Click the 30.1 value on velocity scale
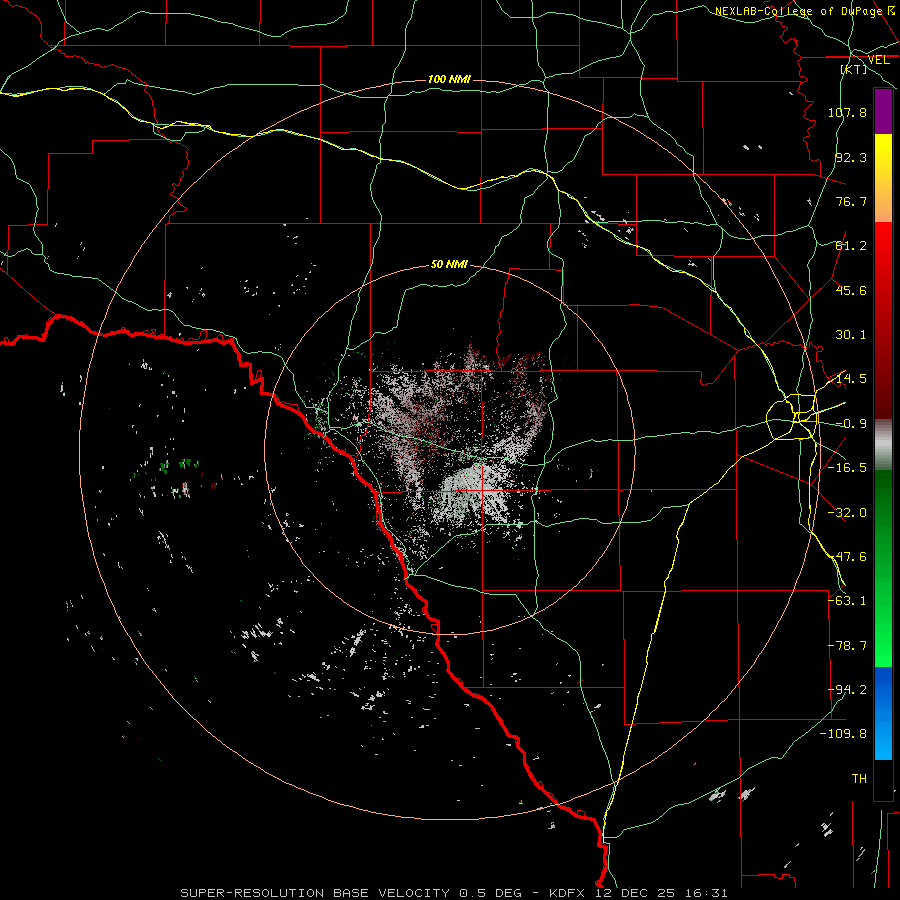 click(851, 335)
